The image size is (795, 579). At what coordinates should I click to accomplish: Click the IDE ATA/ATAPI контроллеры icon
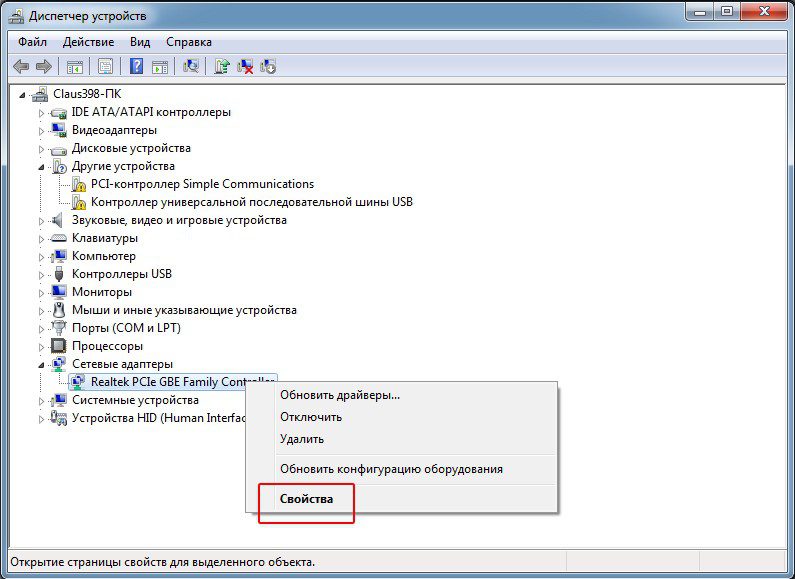[x=59, y=113]
